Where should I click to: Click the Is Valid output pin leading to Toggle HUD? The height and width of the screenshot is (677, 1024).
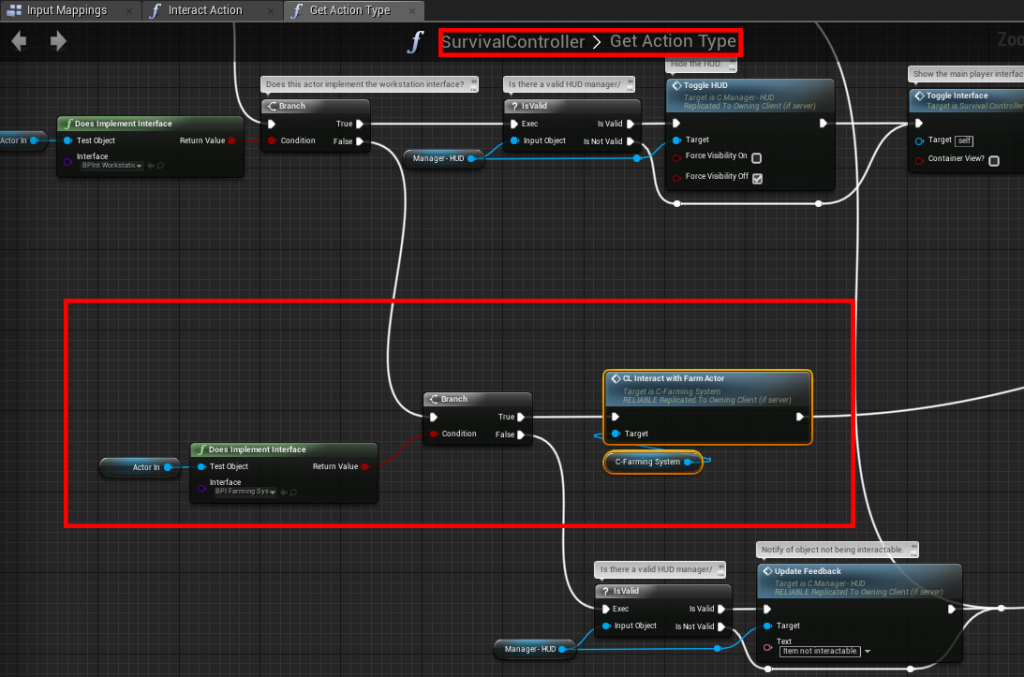pos(630,124)
